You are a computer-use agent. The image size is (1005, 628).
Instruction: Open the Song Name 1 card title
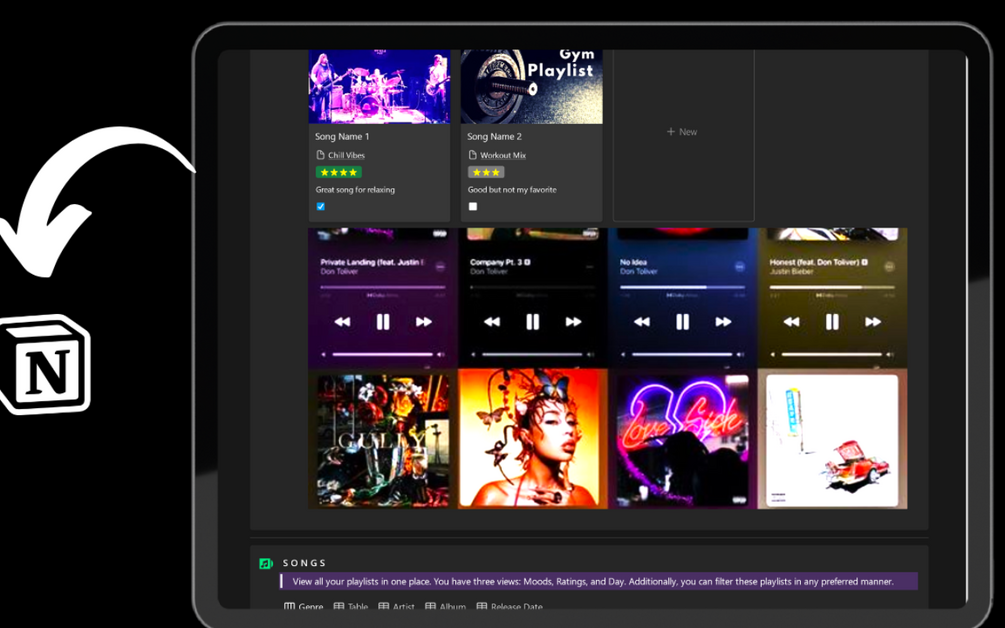(x=342, y=136)
